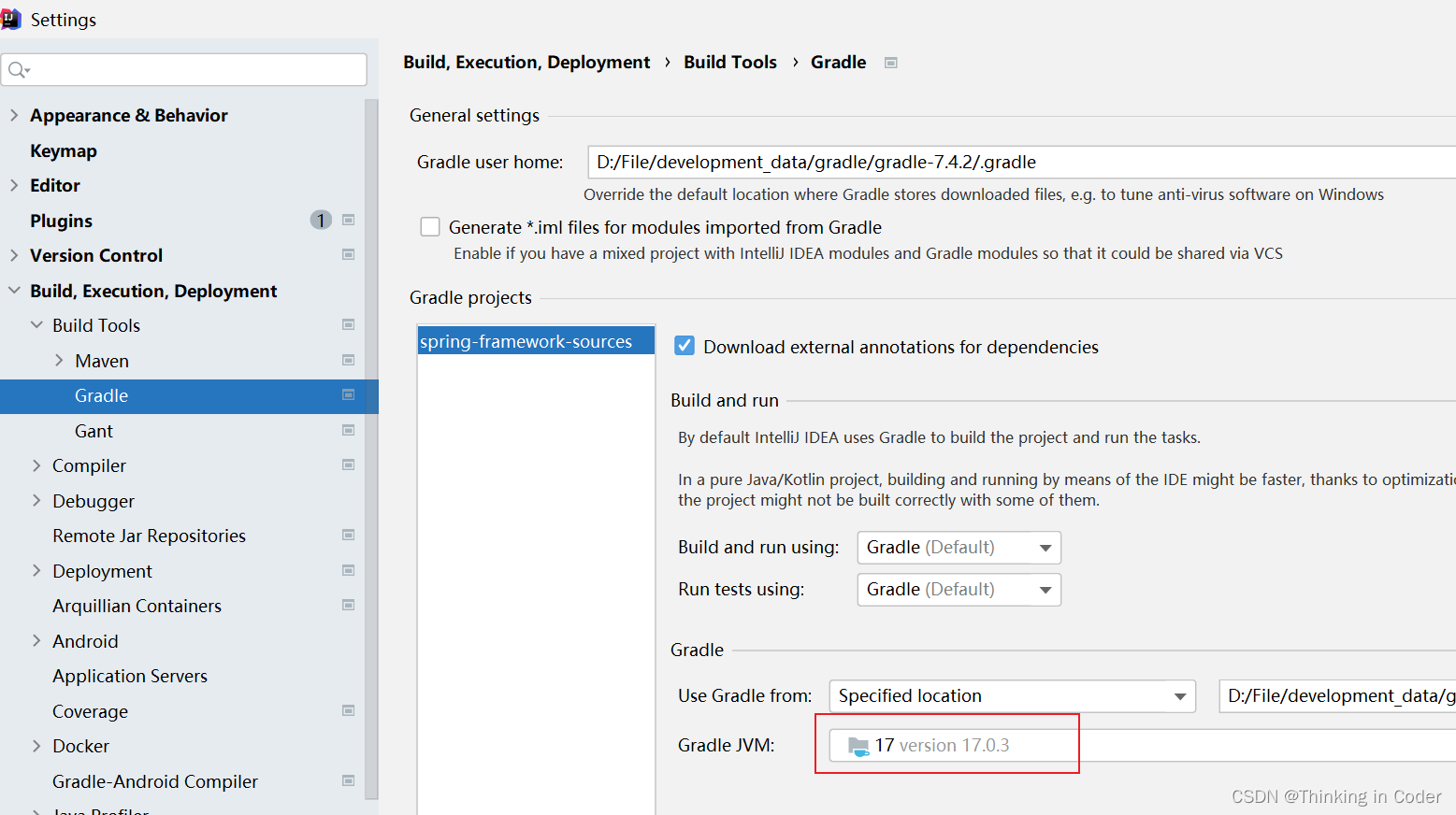Select Gant under Build Tools

tap(94, 431)
